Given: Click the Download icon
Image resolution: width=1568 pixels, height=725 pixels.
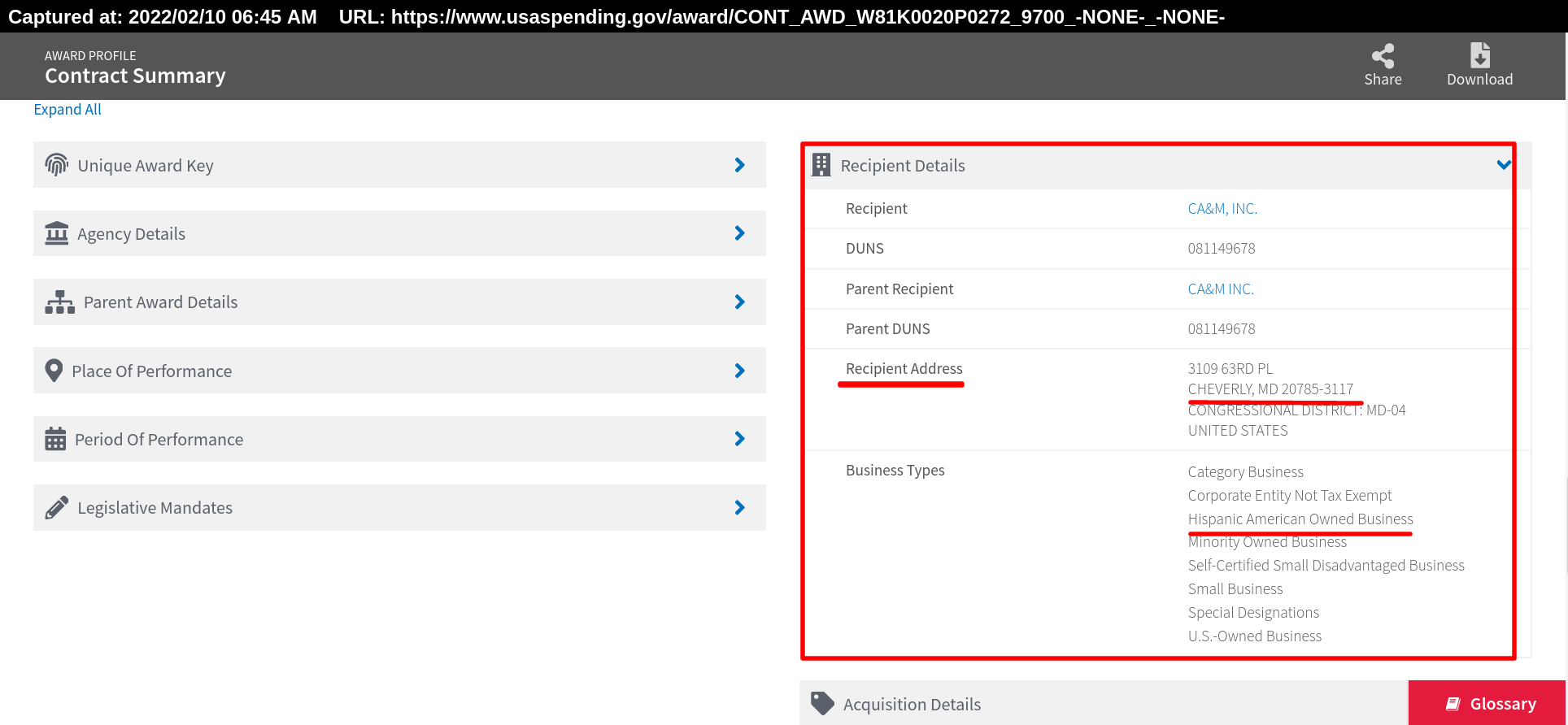Looking at the screenshot, I should click(1480, 55).
